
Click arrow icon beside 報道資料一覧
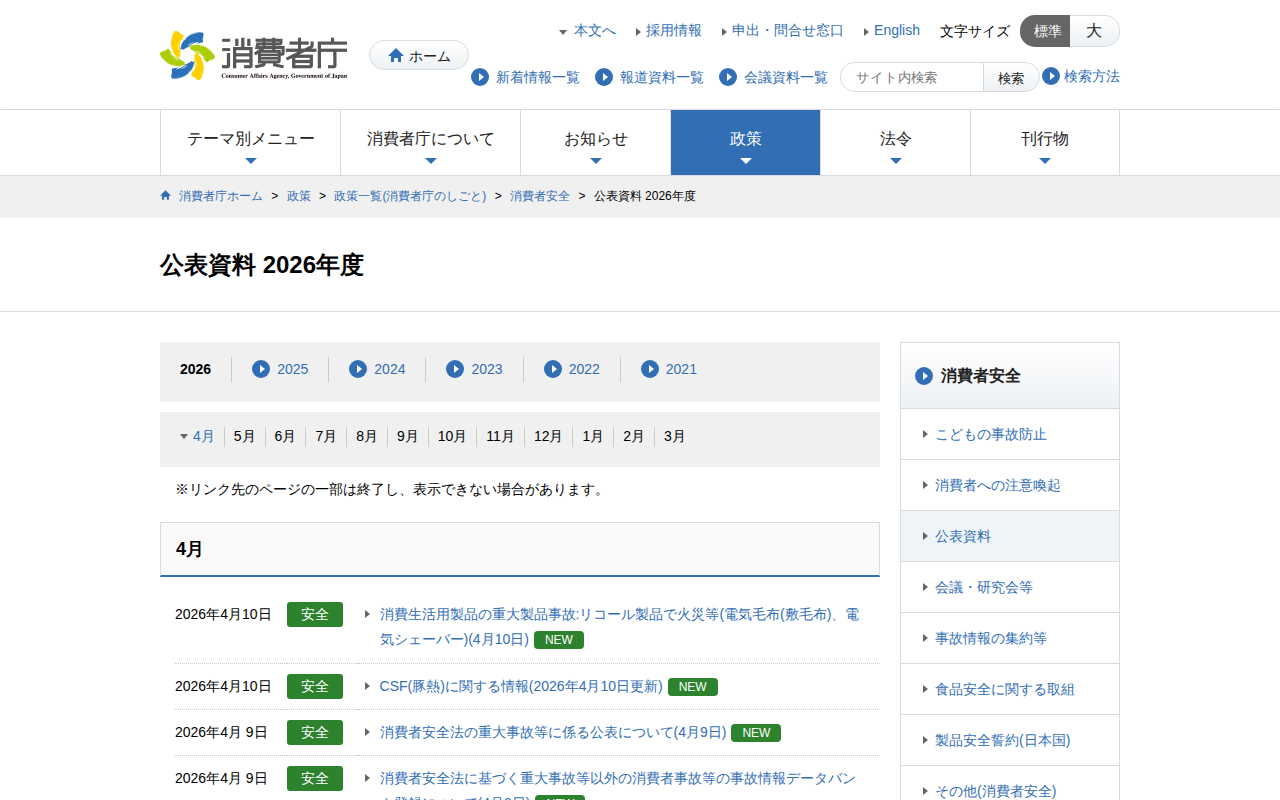(x=604, y=77)
